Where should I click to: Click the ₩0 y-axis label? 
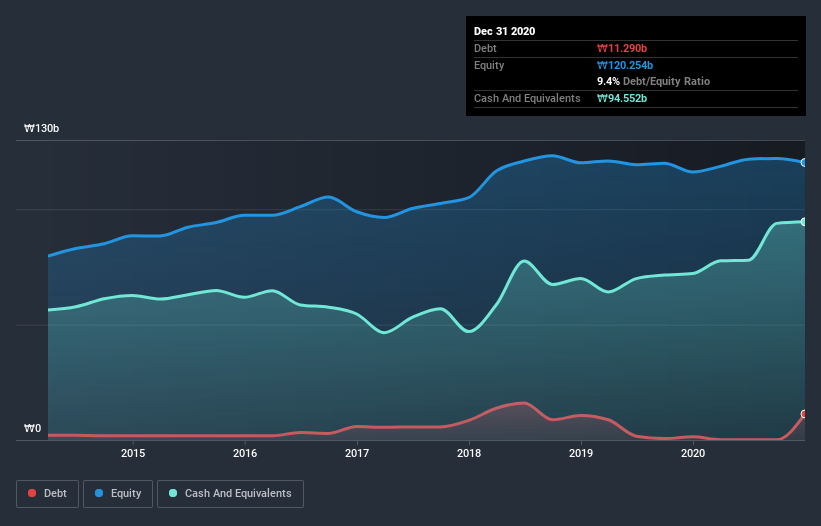click(x=32, y=428)
